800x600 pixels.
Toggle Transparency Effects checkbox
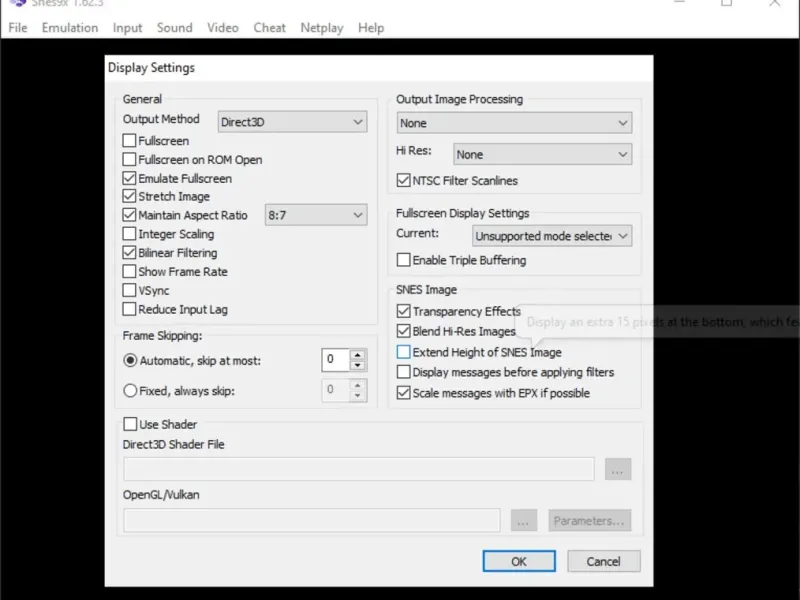click(x=404, y=311)
